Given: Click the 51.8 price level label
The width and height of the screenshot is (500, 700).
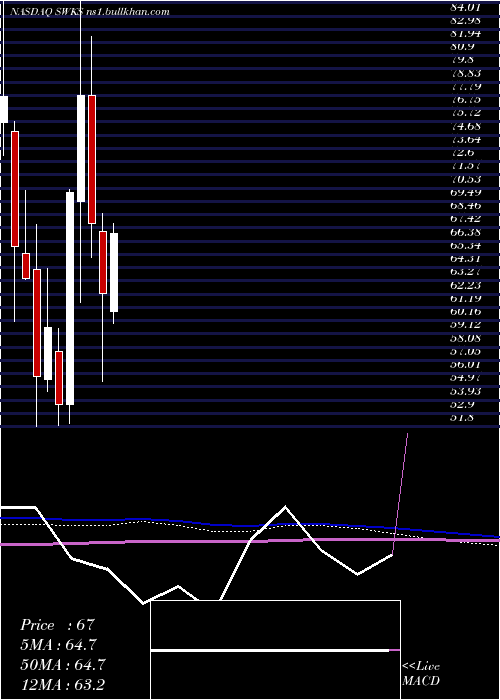Looking at the screenshot, I should (462, 418).
